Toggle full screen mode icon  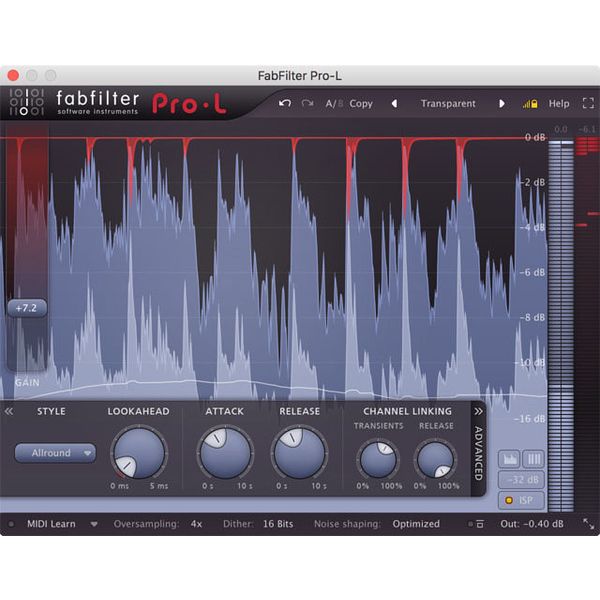coord(588,103)
